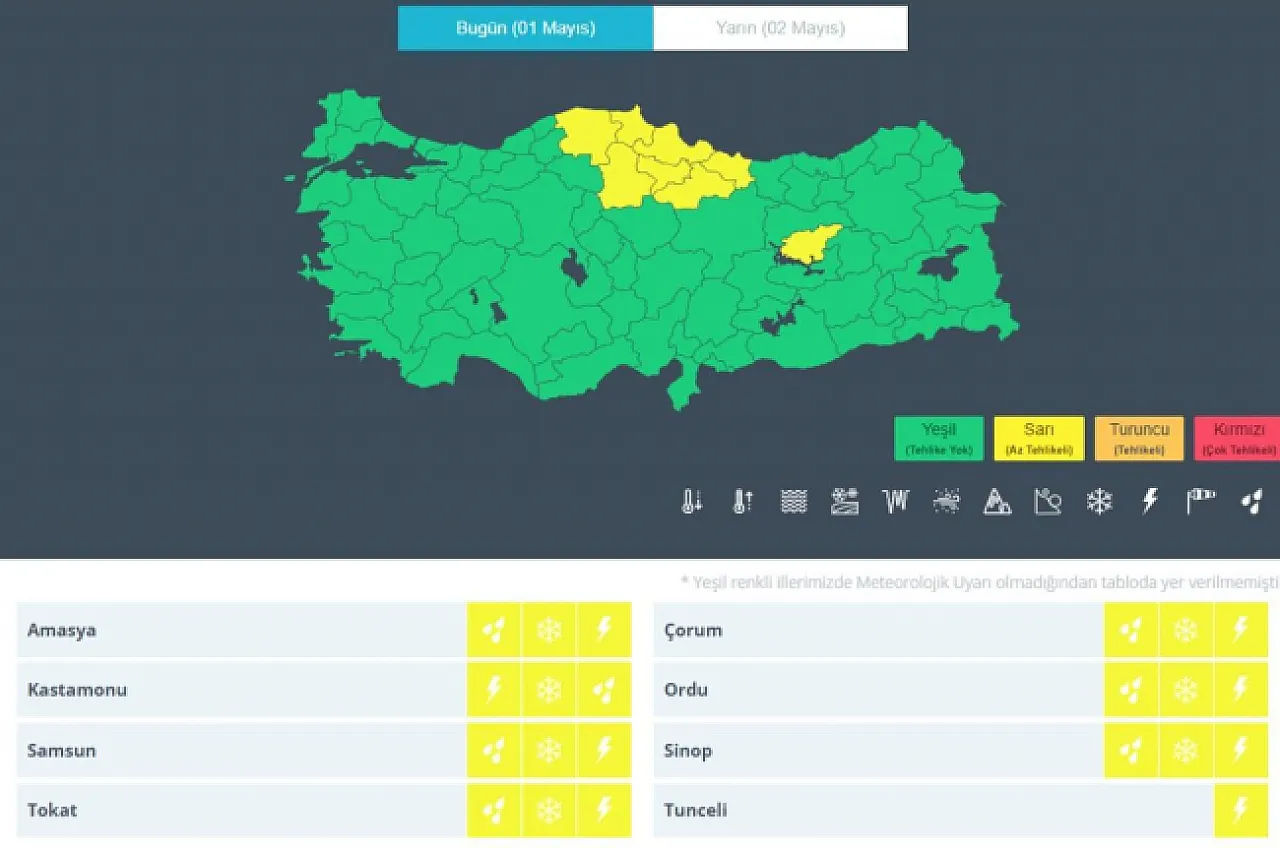
Task: Click Amasya's rain warning icon
Action: tap(494, 630)
